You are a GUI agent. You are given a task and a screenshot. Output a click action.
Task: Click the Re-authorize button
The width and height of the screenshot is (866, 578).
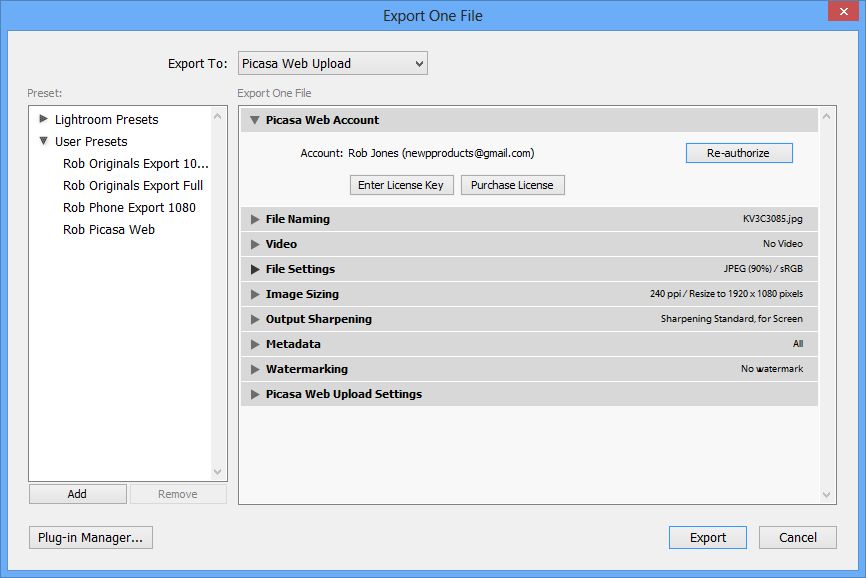(x=739, y=152)
